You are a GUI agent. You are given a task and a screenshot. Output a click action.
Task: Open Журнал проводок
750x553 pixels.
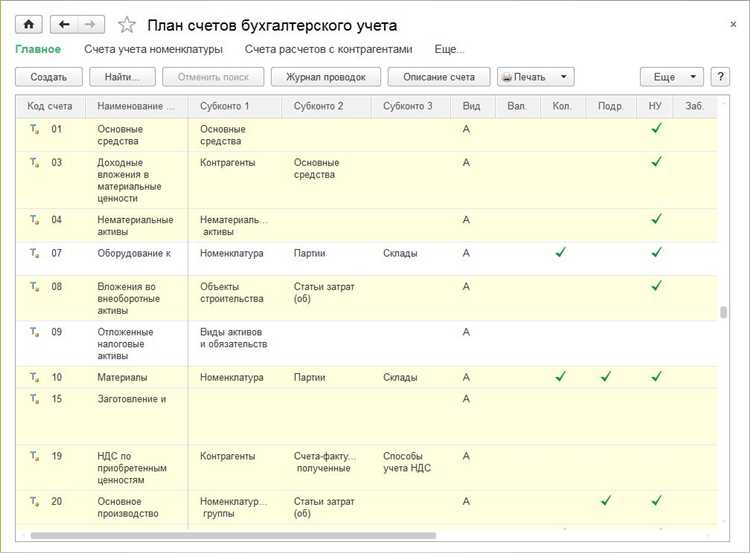point(325,77)
